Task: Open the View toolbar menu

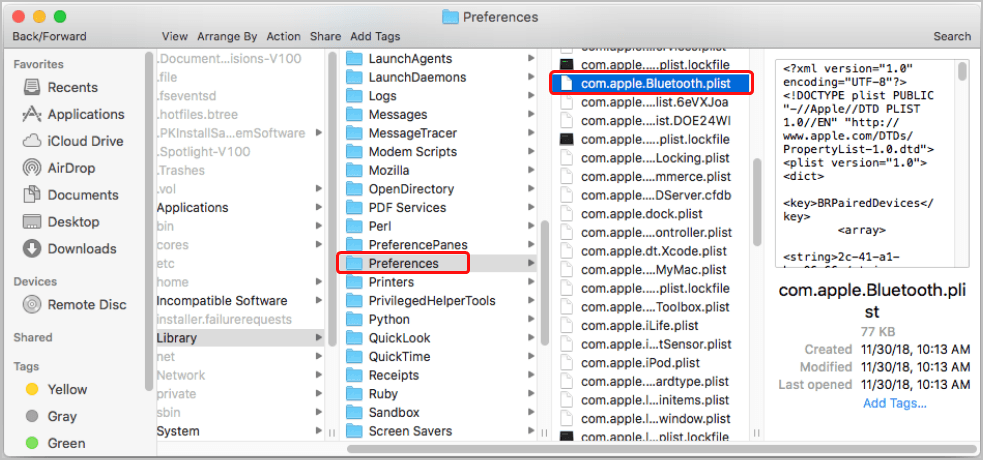Action: coord(174,36)
